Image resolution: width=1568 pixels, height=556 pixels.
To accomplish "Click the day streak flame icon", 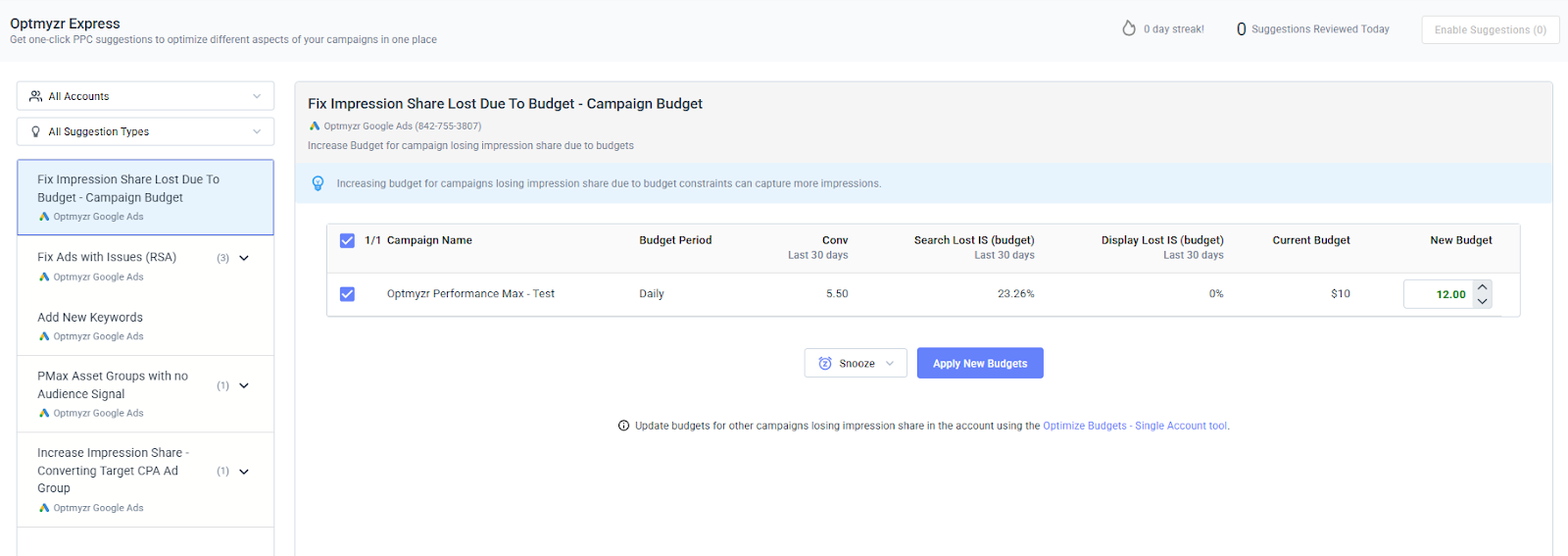I will (x=1129, y=28).
